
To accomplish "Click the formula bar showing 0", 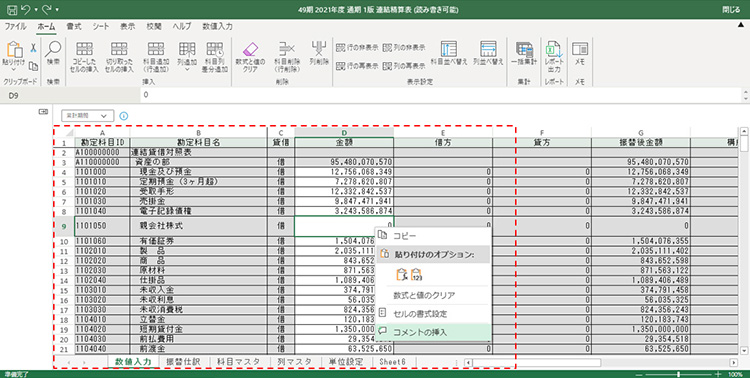I will (440, 95).
